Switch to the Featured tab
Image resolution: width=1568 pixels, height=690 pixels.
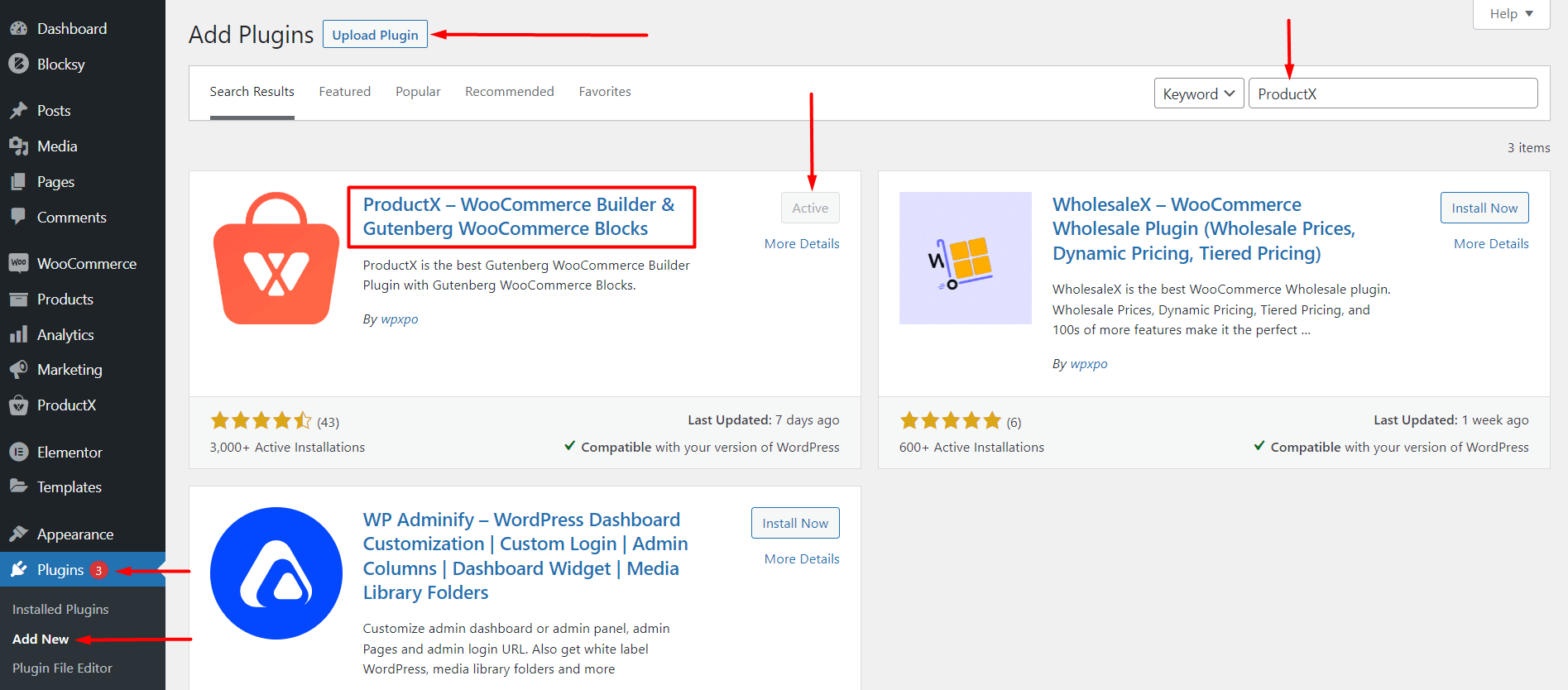tap(345, 92)
